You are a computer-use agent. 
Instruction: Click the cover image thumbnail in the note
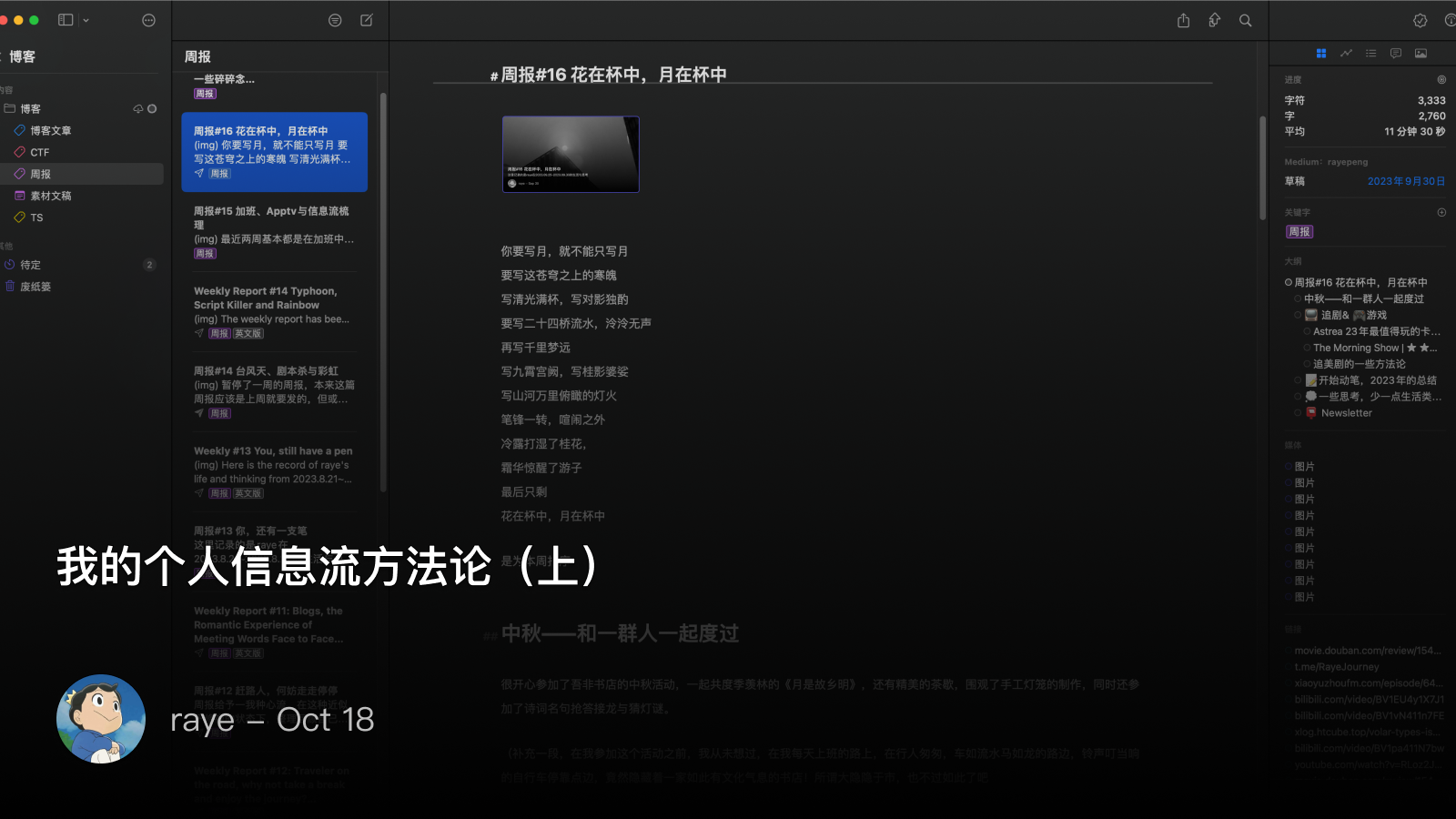click(571, 154)
